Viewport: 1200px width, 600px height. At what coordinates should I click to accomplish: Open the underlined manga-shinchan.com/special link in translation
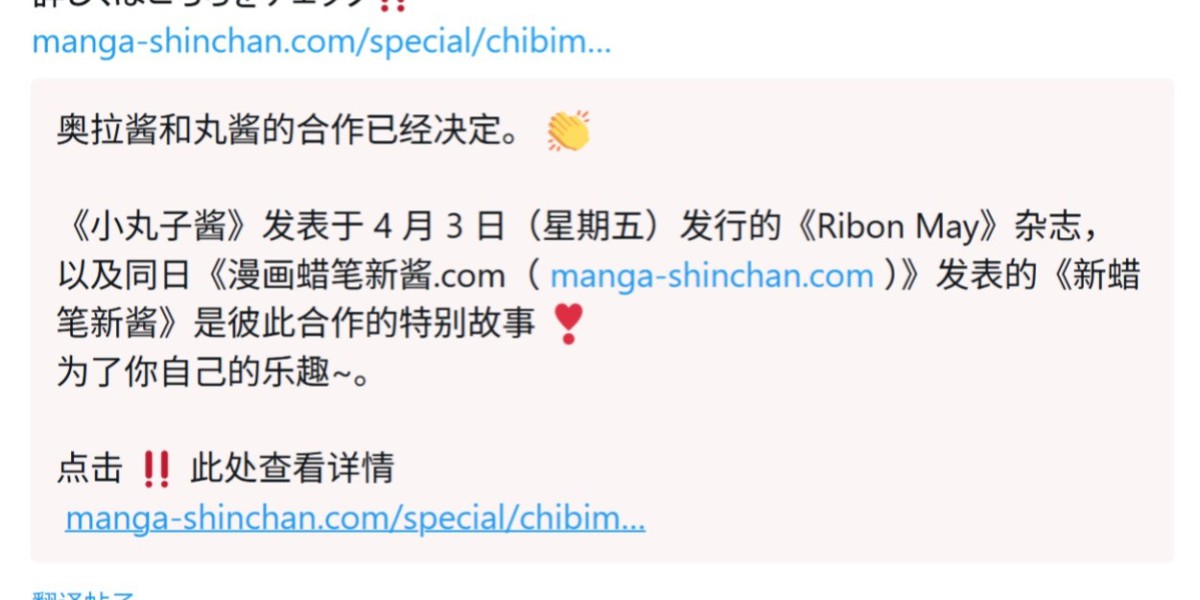click(355, 518)
